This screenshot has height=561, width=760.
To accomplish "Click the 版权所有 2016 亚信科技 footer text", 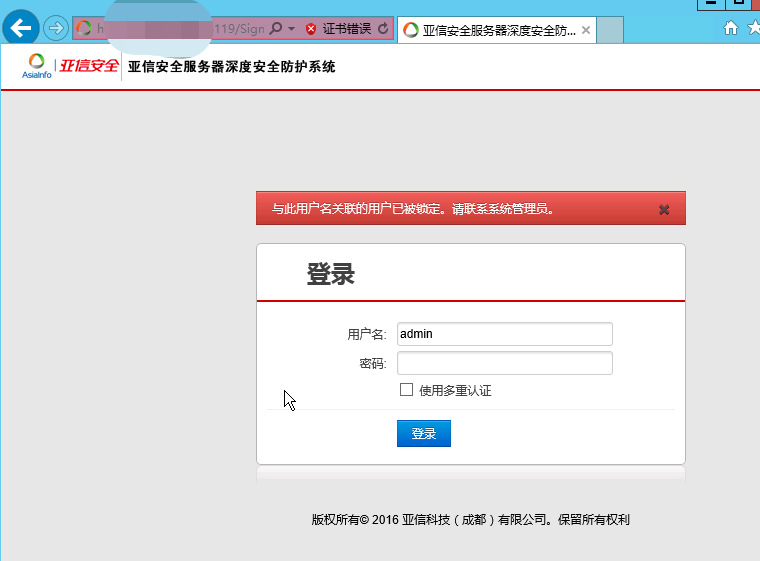I will (470, 520).
